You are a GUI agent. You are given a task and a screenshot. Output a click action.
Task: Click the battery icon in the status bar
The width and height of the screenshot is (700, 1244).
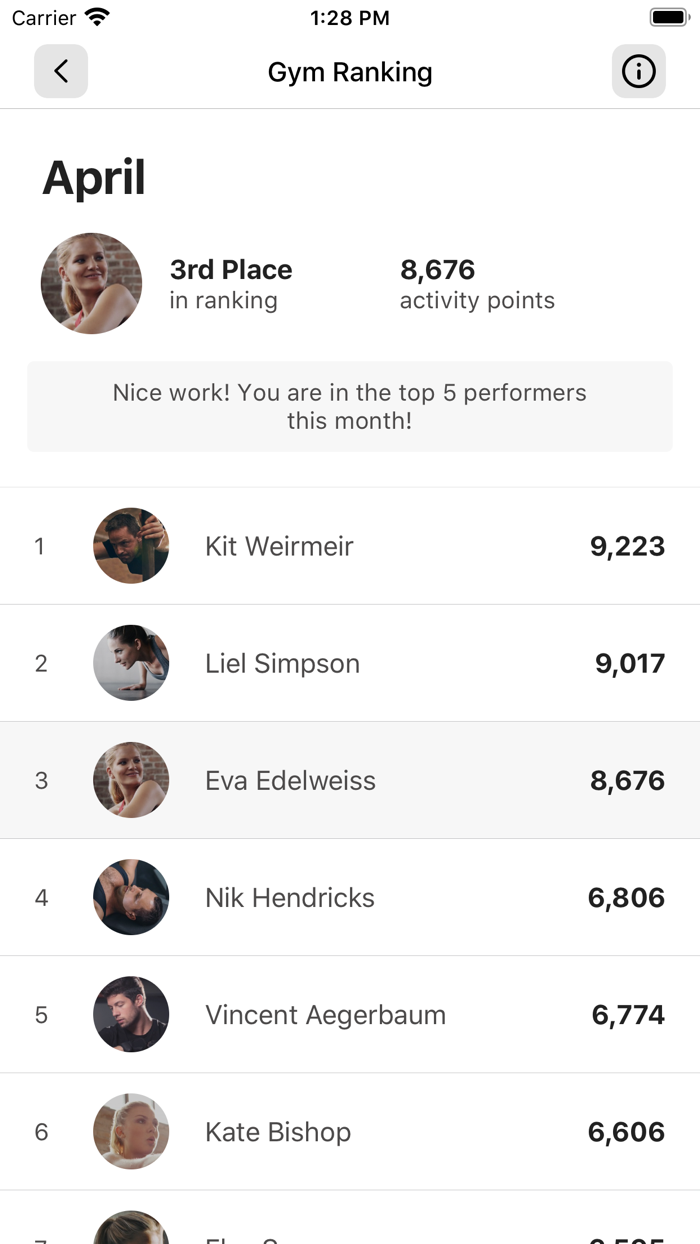[669, 16]
